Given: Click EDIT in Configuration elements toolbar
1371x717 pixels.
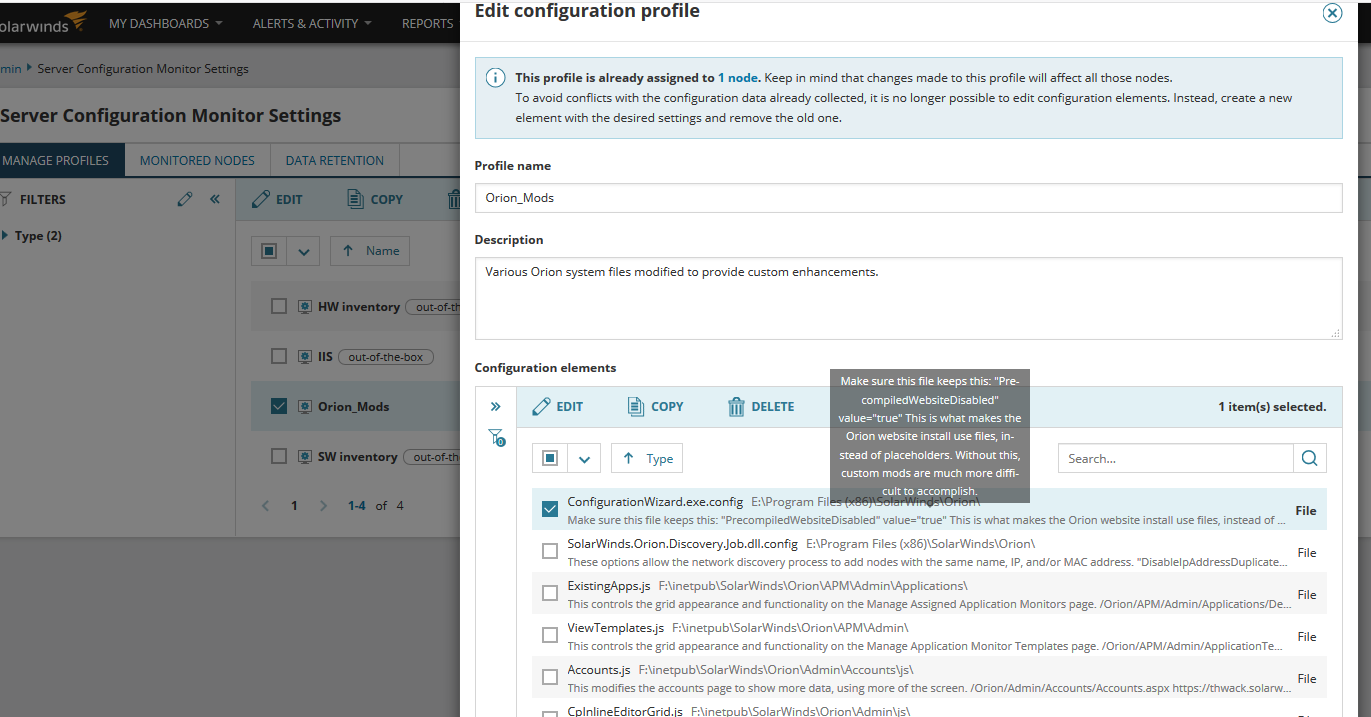Looking at the screenshot, I should (x=557, y=406).
